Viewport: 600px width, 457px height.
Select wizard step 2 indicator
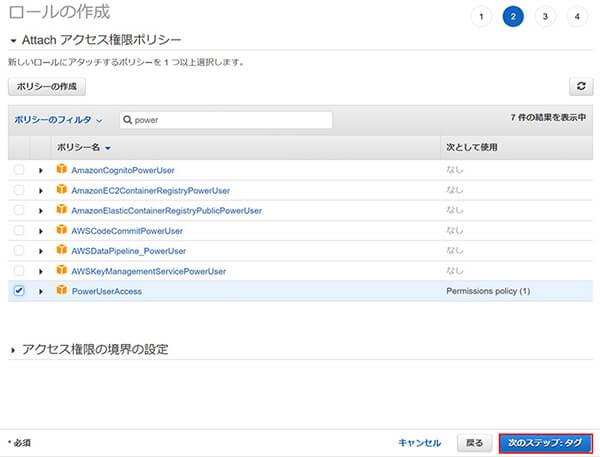pos(513,16)
